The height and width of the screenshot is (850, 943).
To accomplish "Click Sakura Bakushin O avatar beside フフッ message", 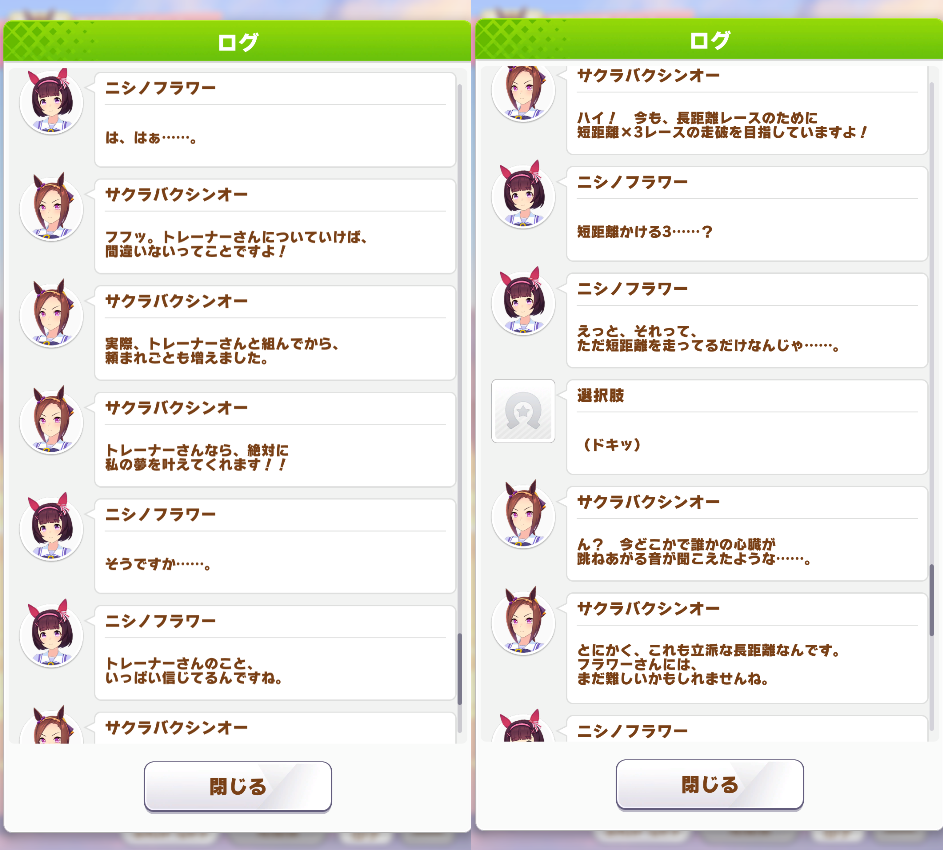I will [x=51, y=208].
